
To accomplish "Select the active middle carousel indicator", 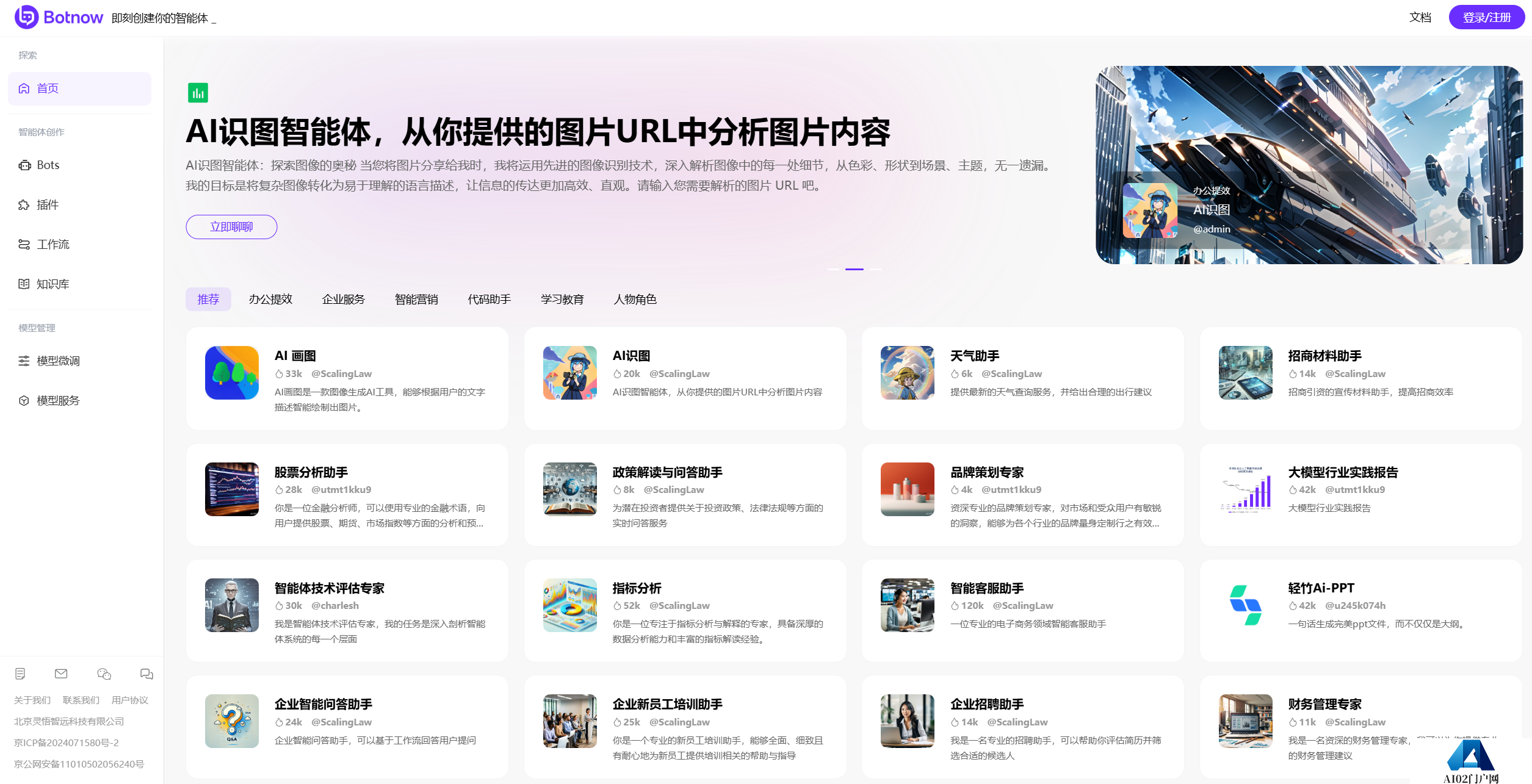I will tap(855, 269).
